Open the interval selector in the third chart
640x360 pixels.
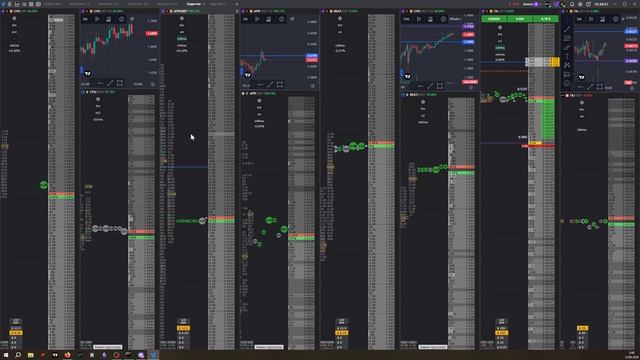click(407, 19)
